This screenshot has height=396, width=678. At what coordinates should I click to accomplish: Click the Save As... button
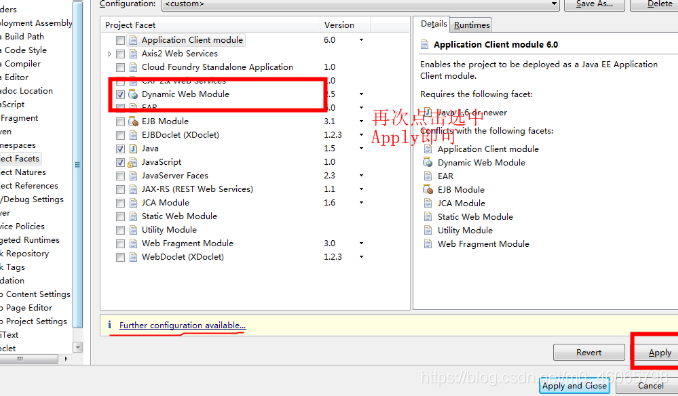point(595,4)
